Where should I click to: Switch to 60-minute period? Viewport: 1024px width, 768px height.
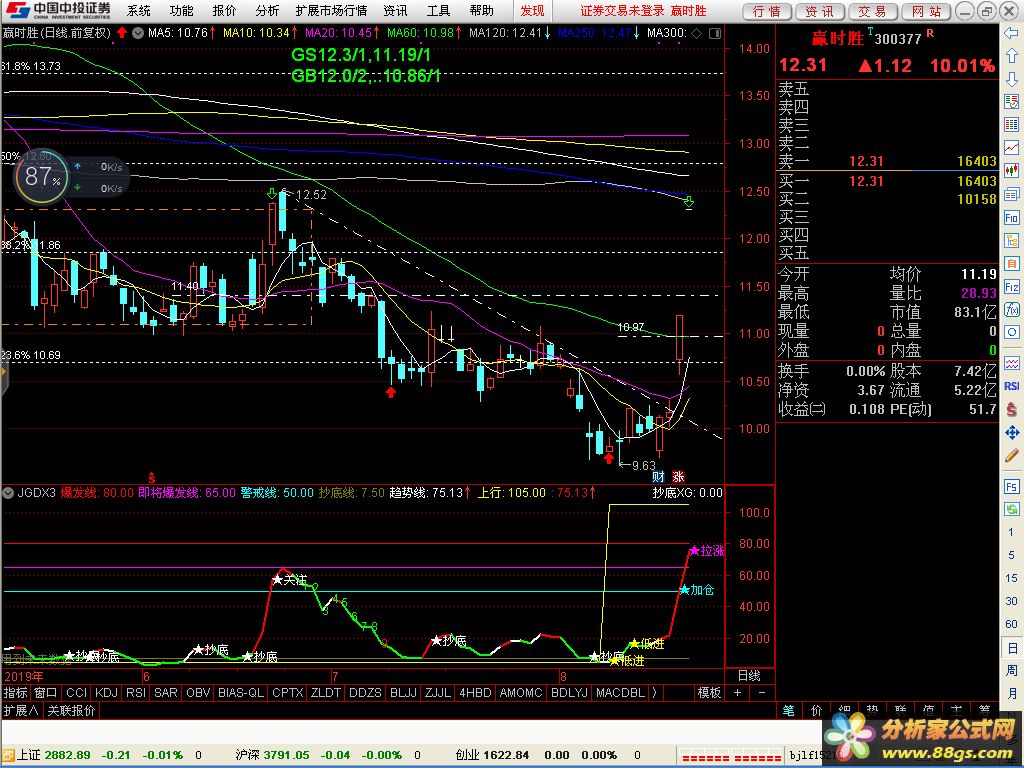[x=1011, y=624]
